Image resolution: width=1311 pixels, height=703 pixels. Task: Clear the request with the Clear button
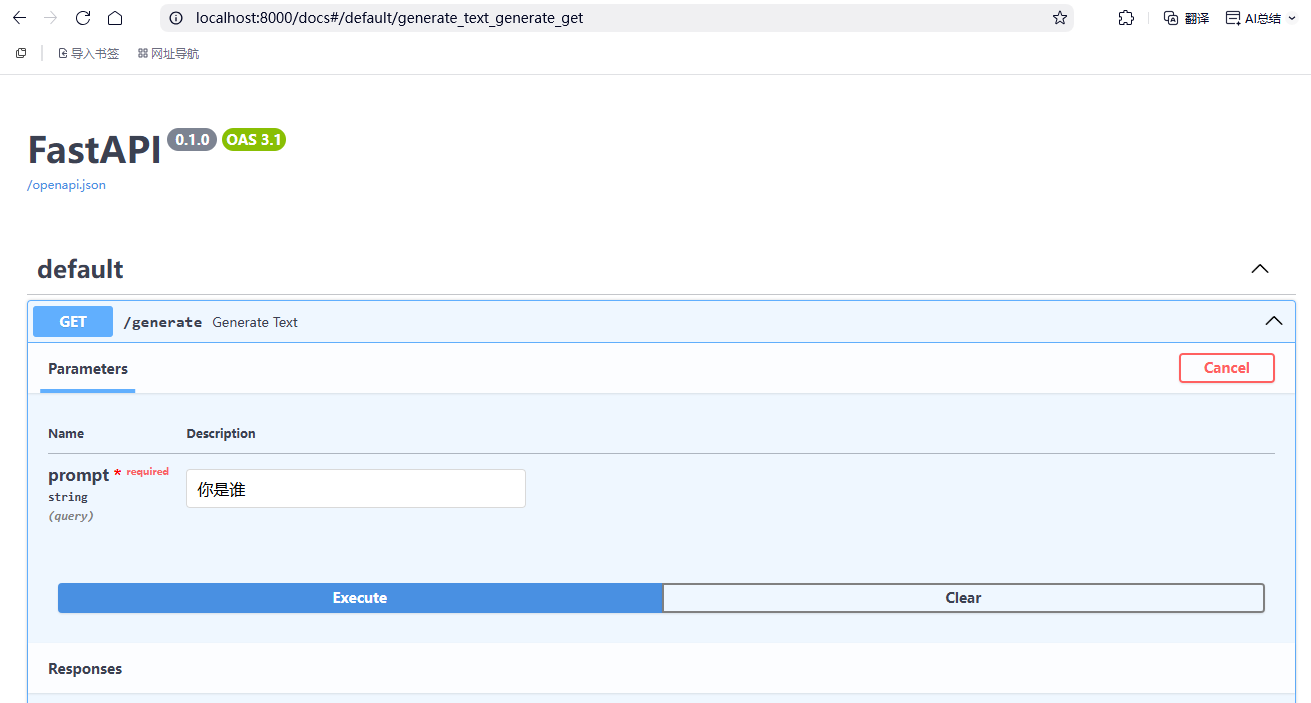click(963, 598)
